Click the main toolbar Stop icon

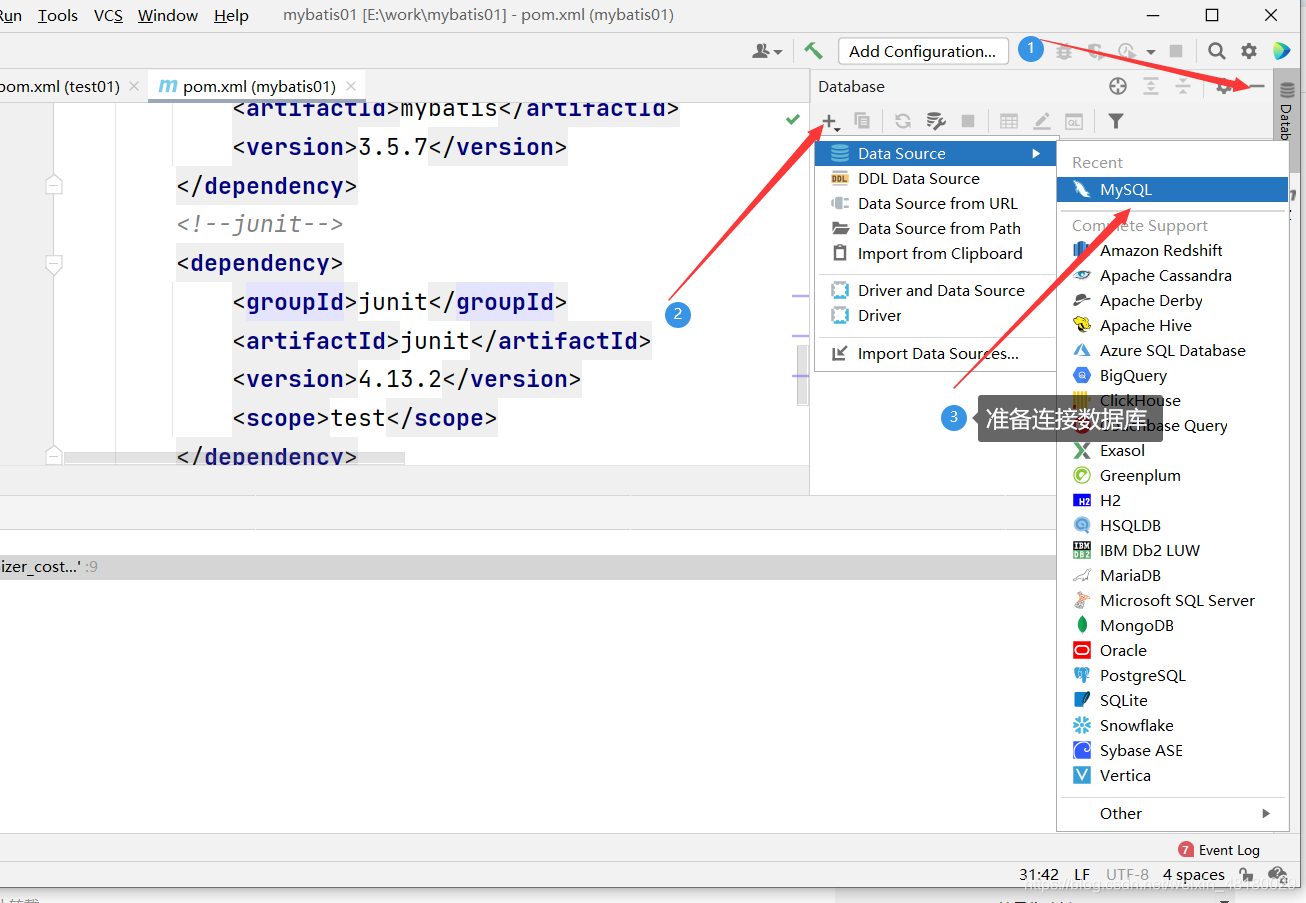[x=1176, y=51]
